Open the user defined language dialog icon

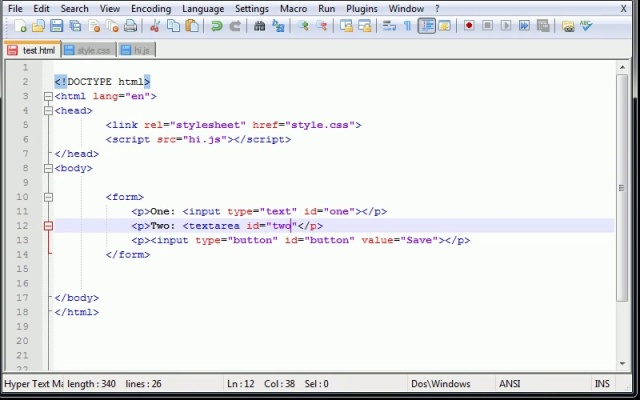pyautogui.click(x=444, y=26)
